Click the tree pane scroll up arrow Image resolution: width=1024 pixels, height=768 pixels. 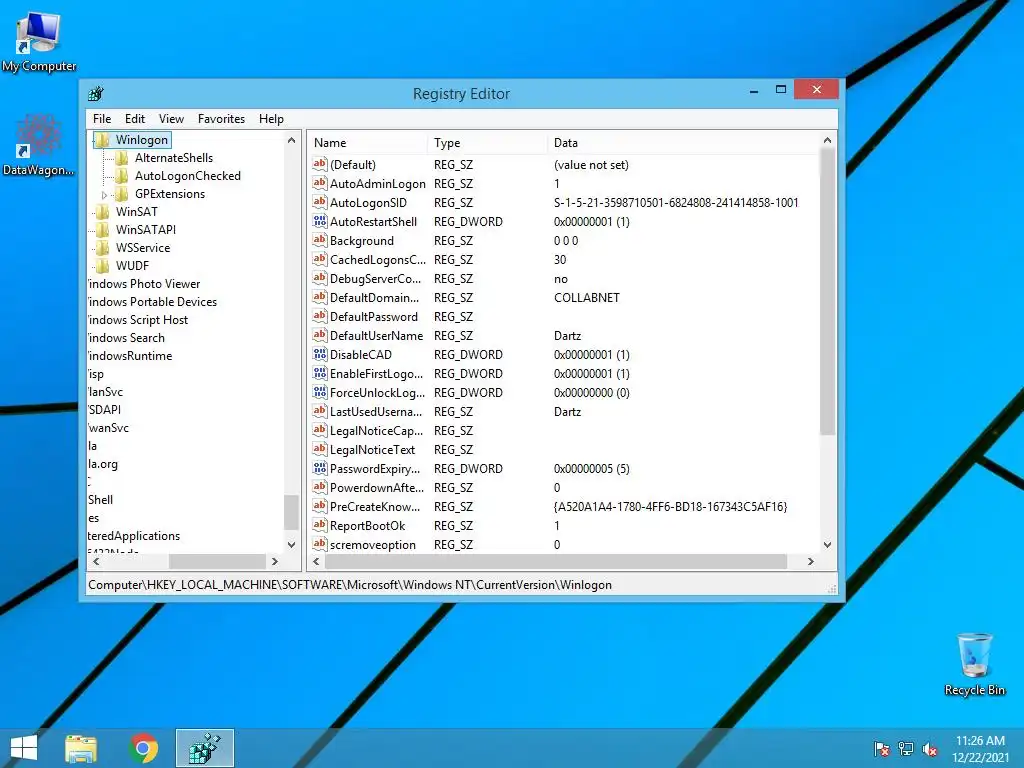[291, 140]
